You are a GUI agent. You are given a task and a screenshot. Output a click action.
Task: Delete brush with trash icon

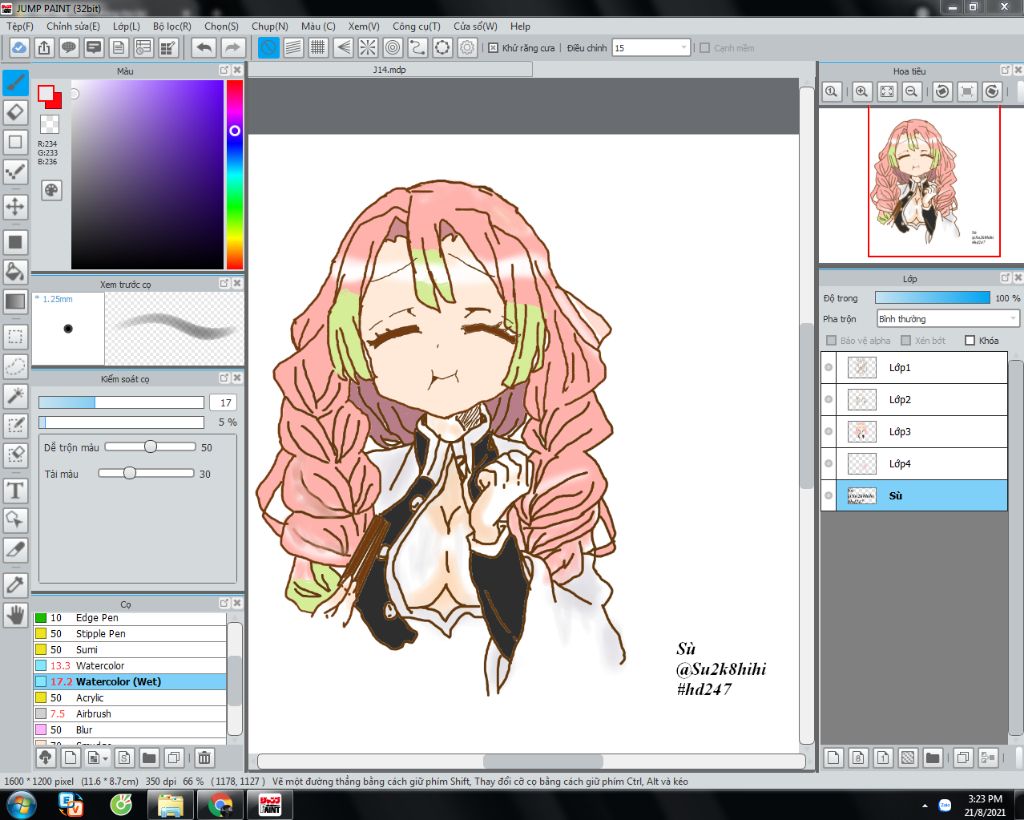pyautogui.click(x=204, y=757)
